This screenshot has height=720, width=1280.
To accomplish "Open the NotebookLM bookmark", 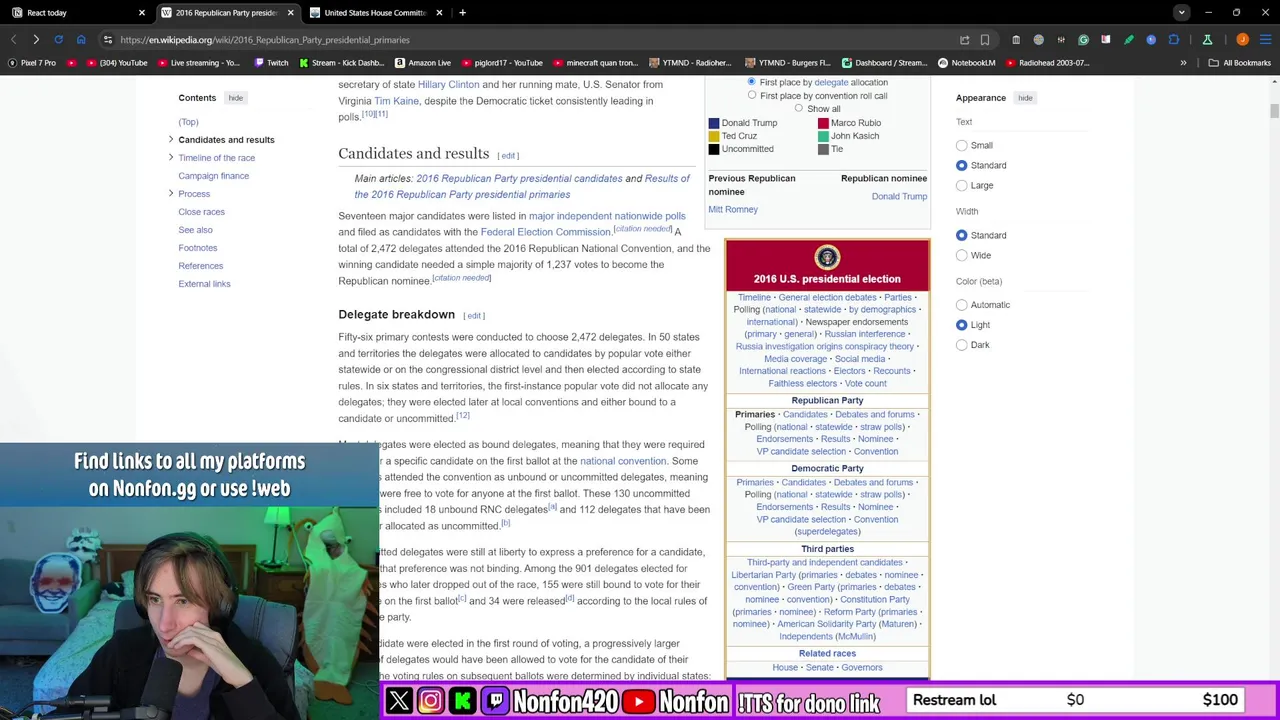I will (965, 63).
